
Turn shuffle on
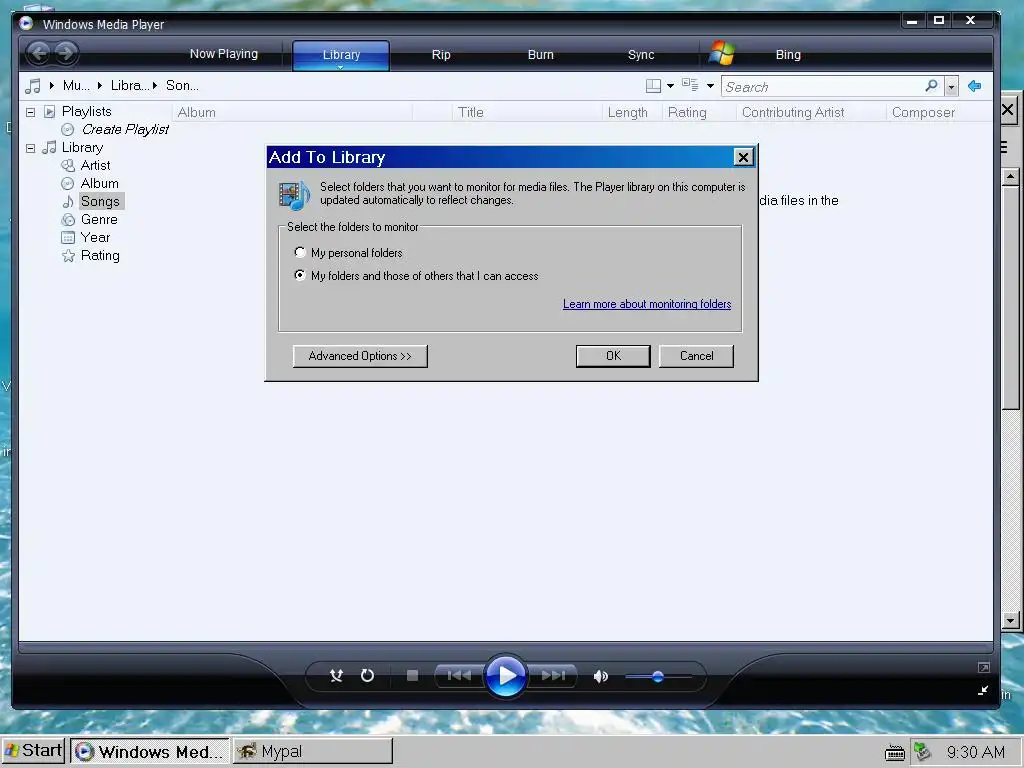(336, 675)
